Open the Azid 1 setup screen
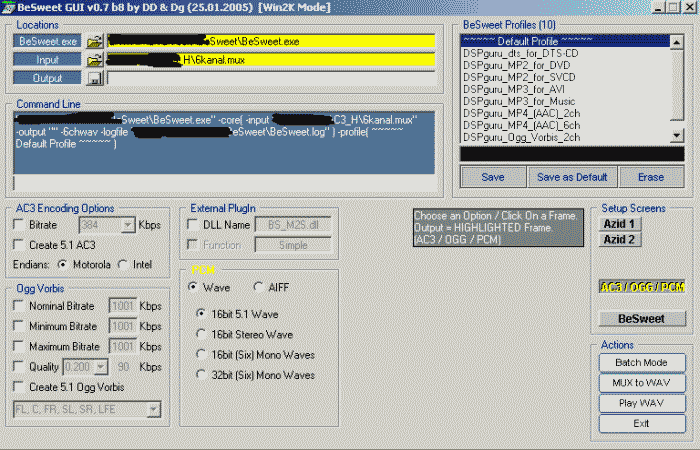Screen dimensions: 700x450 tap(619, 224)
